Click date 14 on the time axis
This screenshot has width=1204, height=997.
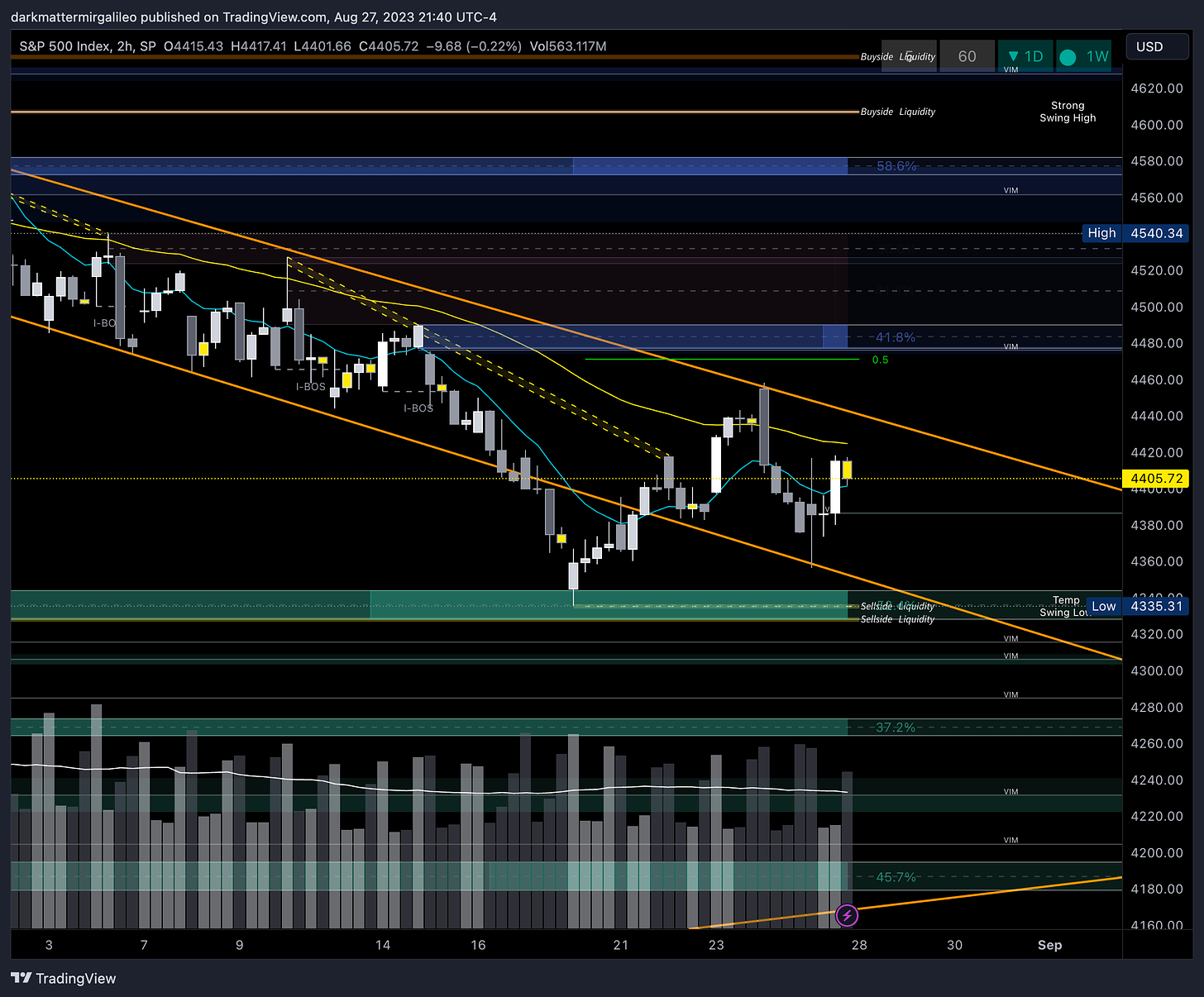coord(383,945)
